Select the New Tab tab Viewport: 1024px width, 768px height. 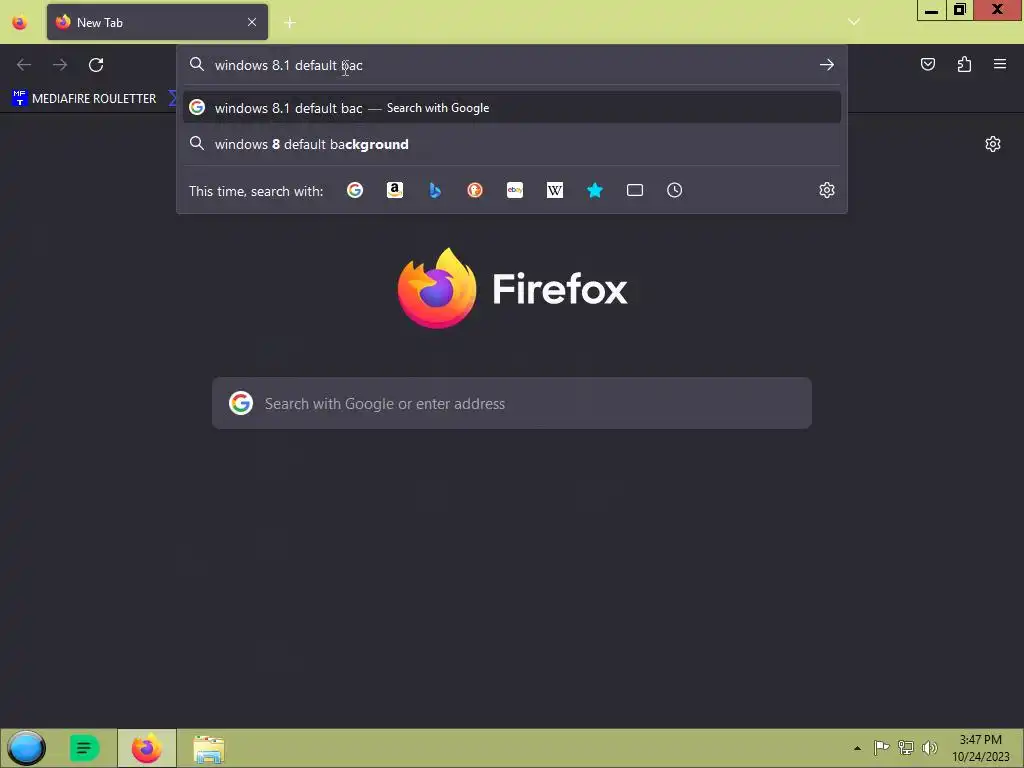click(x=157, y=22)
